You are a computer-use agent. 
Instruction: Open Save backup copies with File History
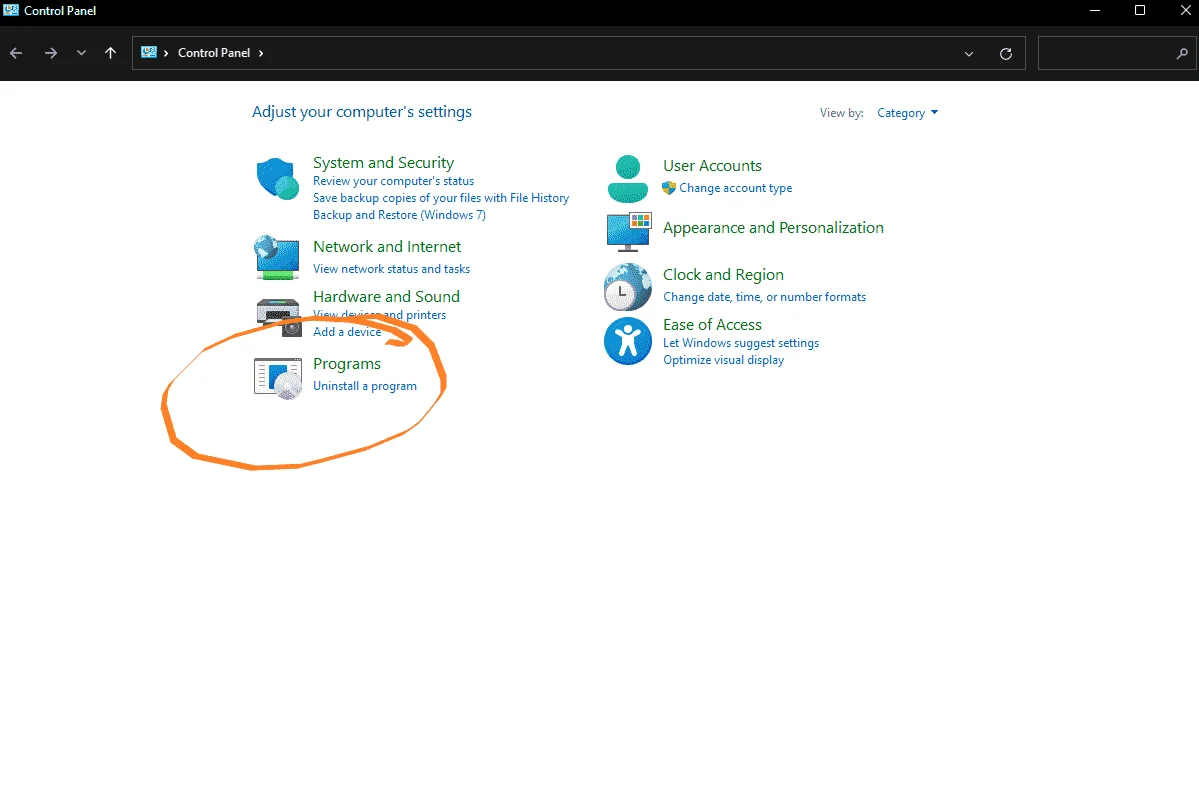[440, 198]
